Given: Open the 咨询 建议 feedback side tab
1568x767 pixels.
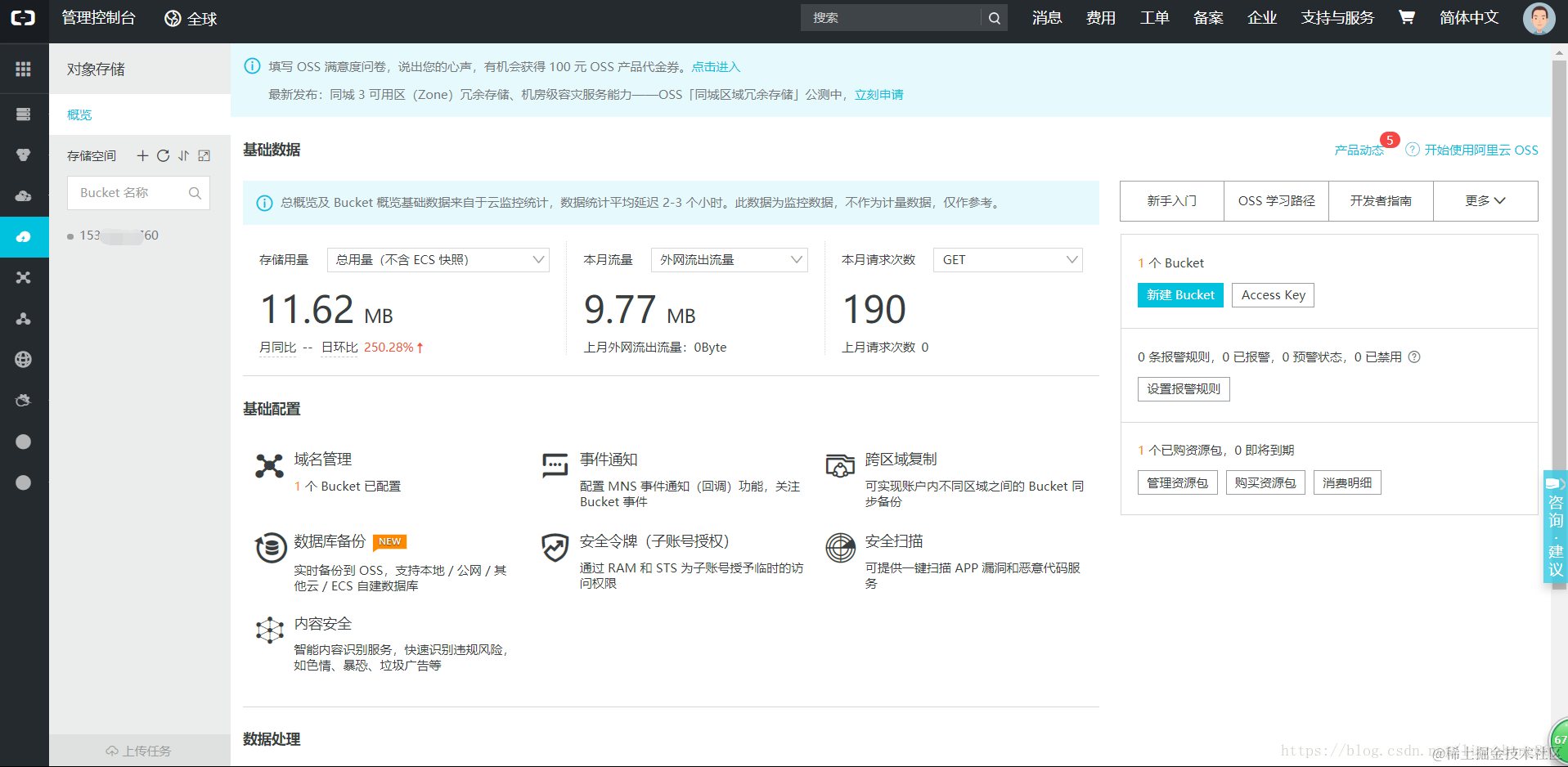Looking at the screenshot, I should click(x=1555, y=527).
